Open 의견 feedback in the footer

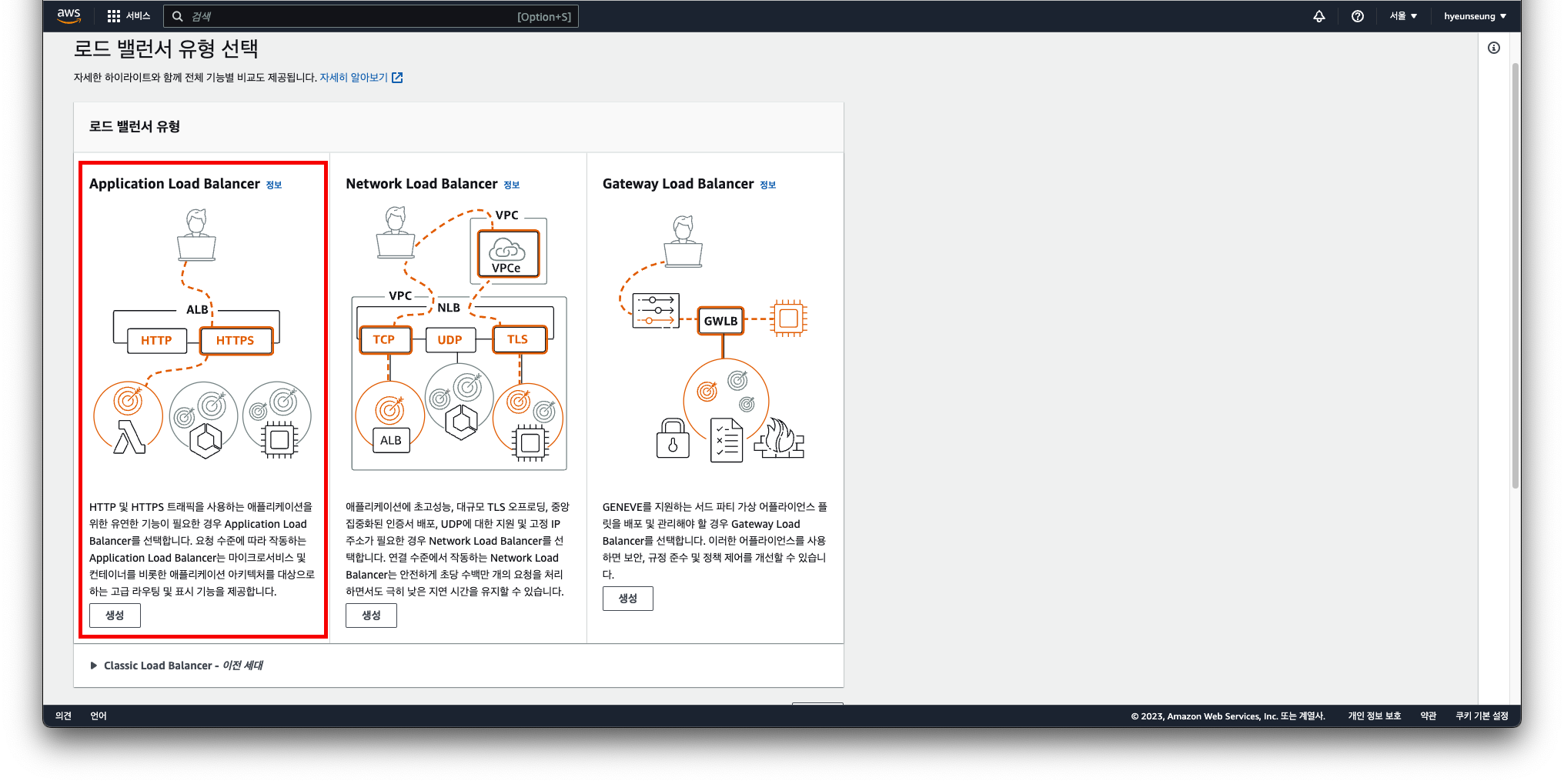pyautogui.click(x=63, y=716)
